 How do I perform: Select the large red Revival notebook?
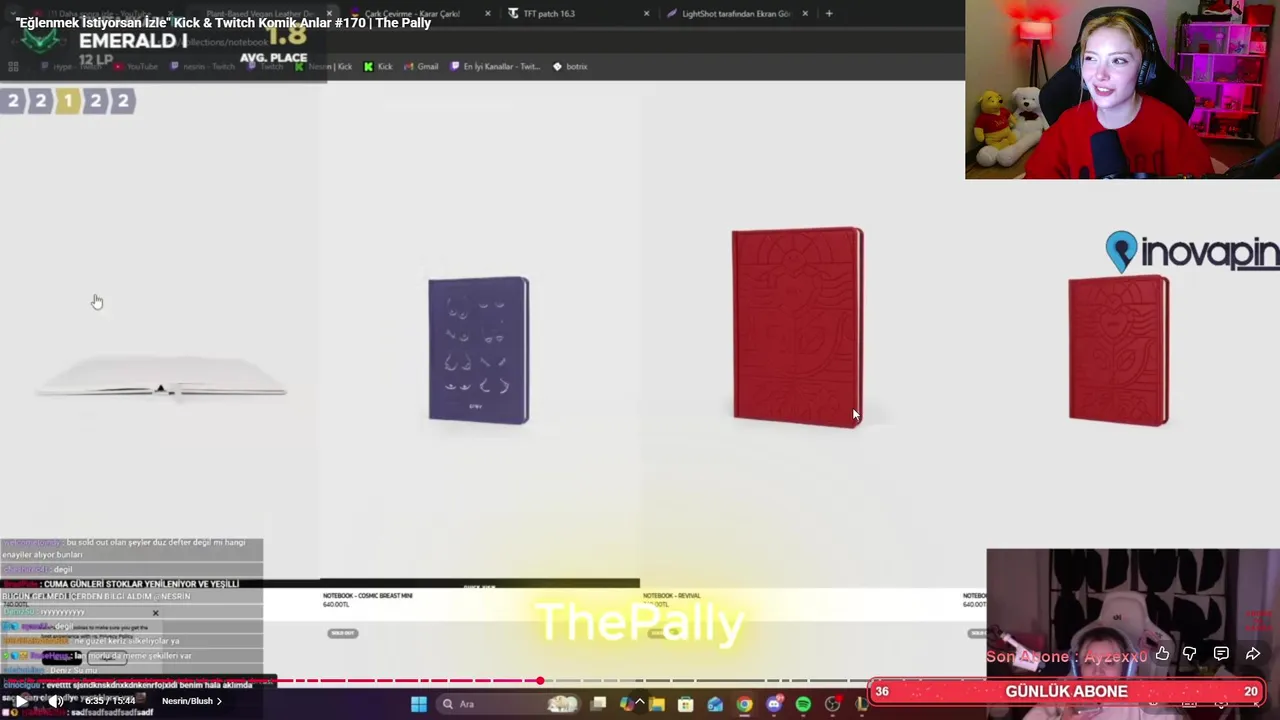[x=797, y=327]
